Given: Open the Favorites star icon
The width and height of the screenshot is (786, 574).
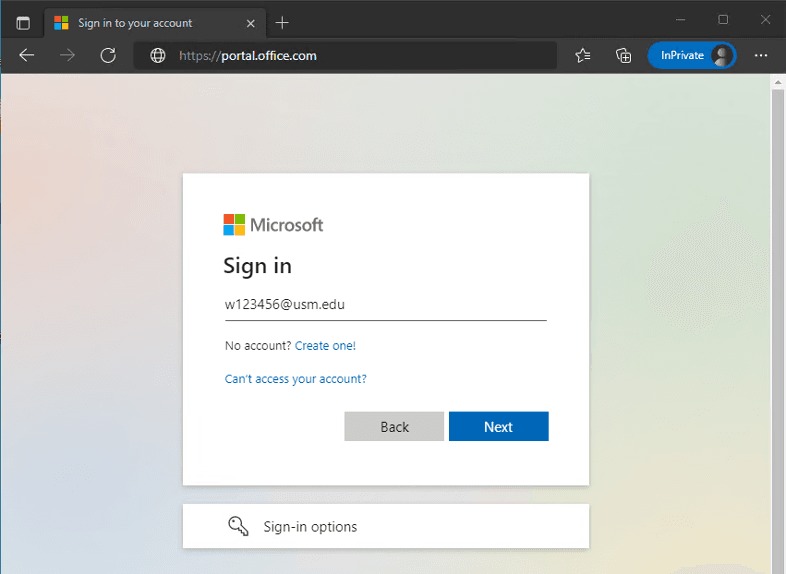Looking at the screenshot, I should click(582, 55).
